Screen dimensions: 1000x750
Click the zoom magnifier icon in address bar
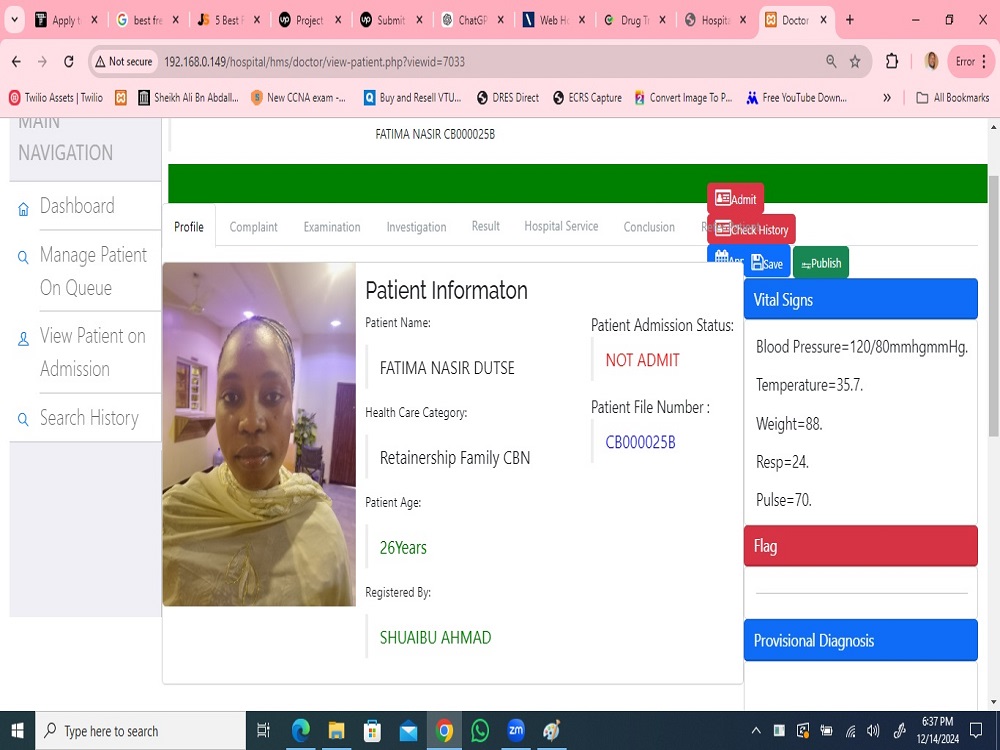(x=830, y=61)
